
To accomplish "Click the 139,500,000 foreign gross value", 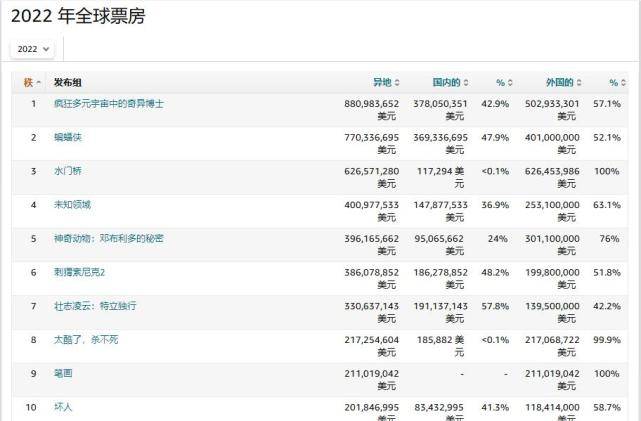I will click(x=552, y=306).
